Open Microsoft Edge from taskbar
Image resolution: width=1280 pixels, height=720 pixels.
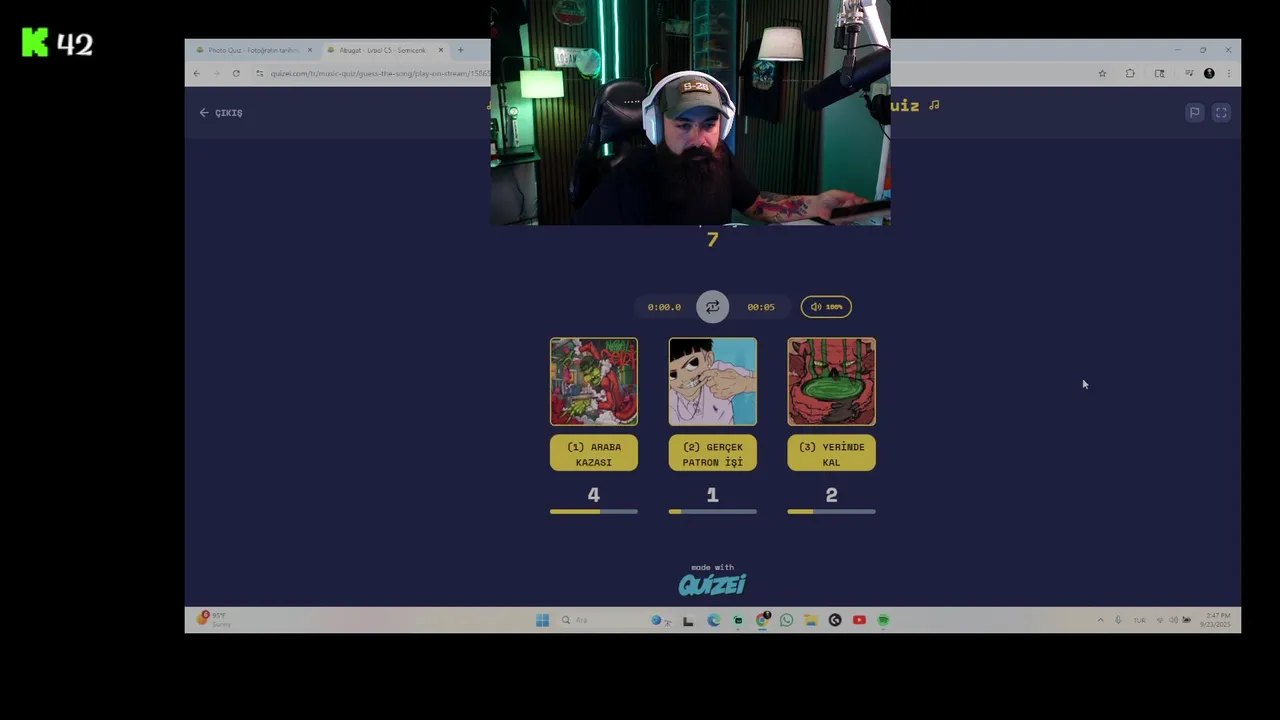point(713,620)
